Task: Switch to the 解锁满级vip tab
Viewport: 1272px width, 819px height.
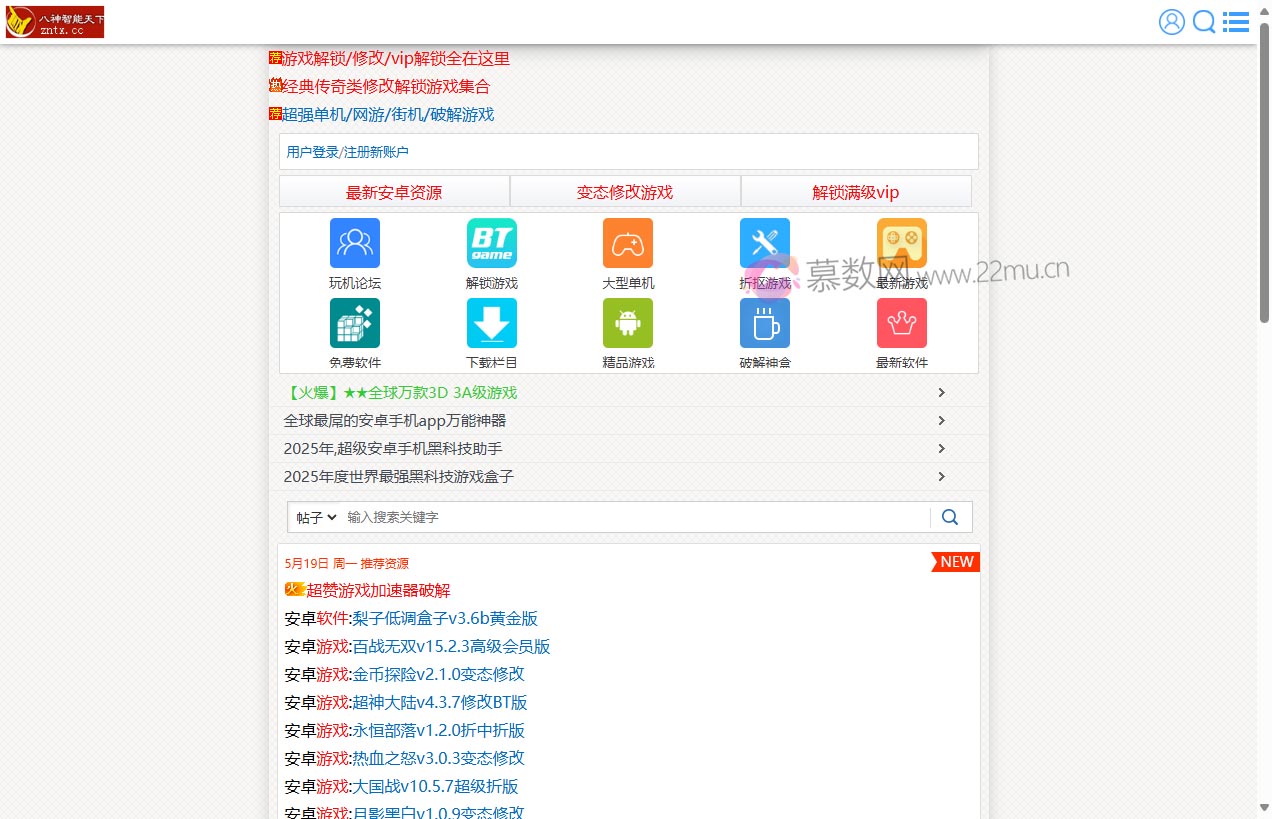Action: pos(856,191)
